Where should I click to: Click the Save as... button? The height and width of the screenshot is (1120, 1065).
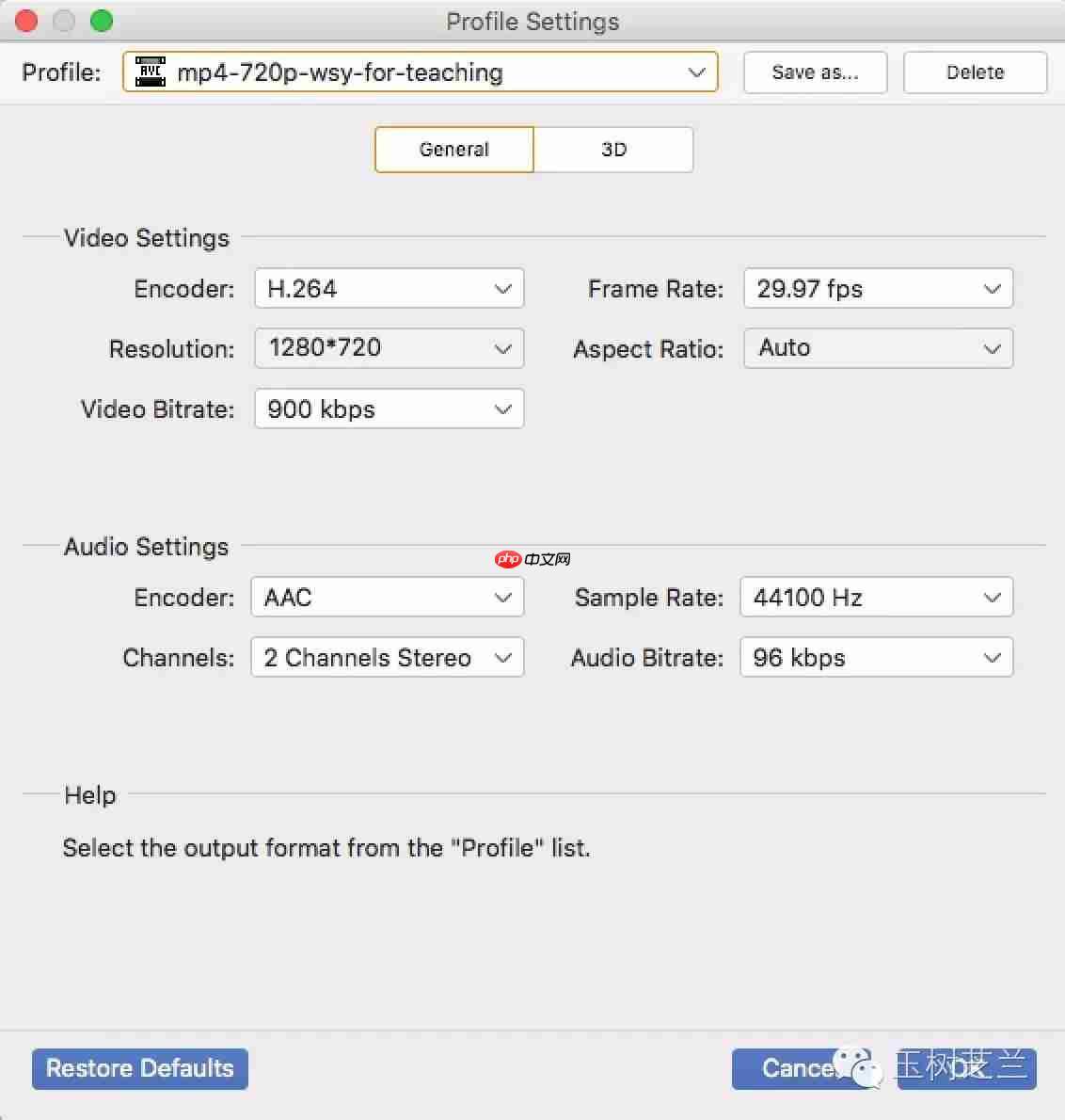pos(815,72)
